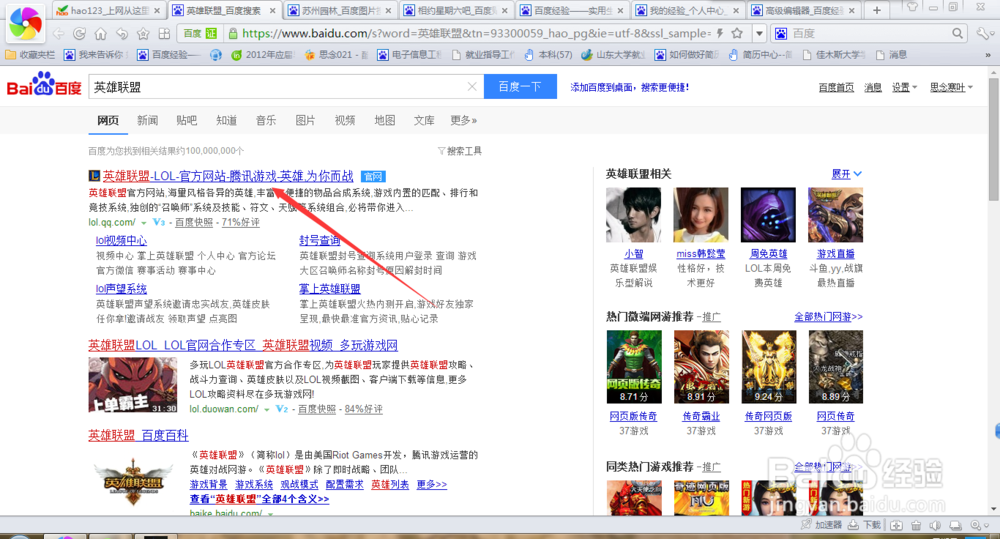This screenshot has width=1000, height=539.
Task: Click the refresh page icon
Action: 80,33
